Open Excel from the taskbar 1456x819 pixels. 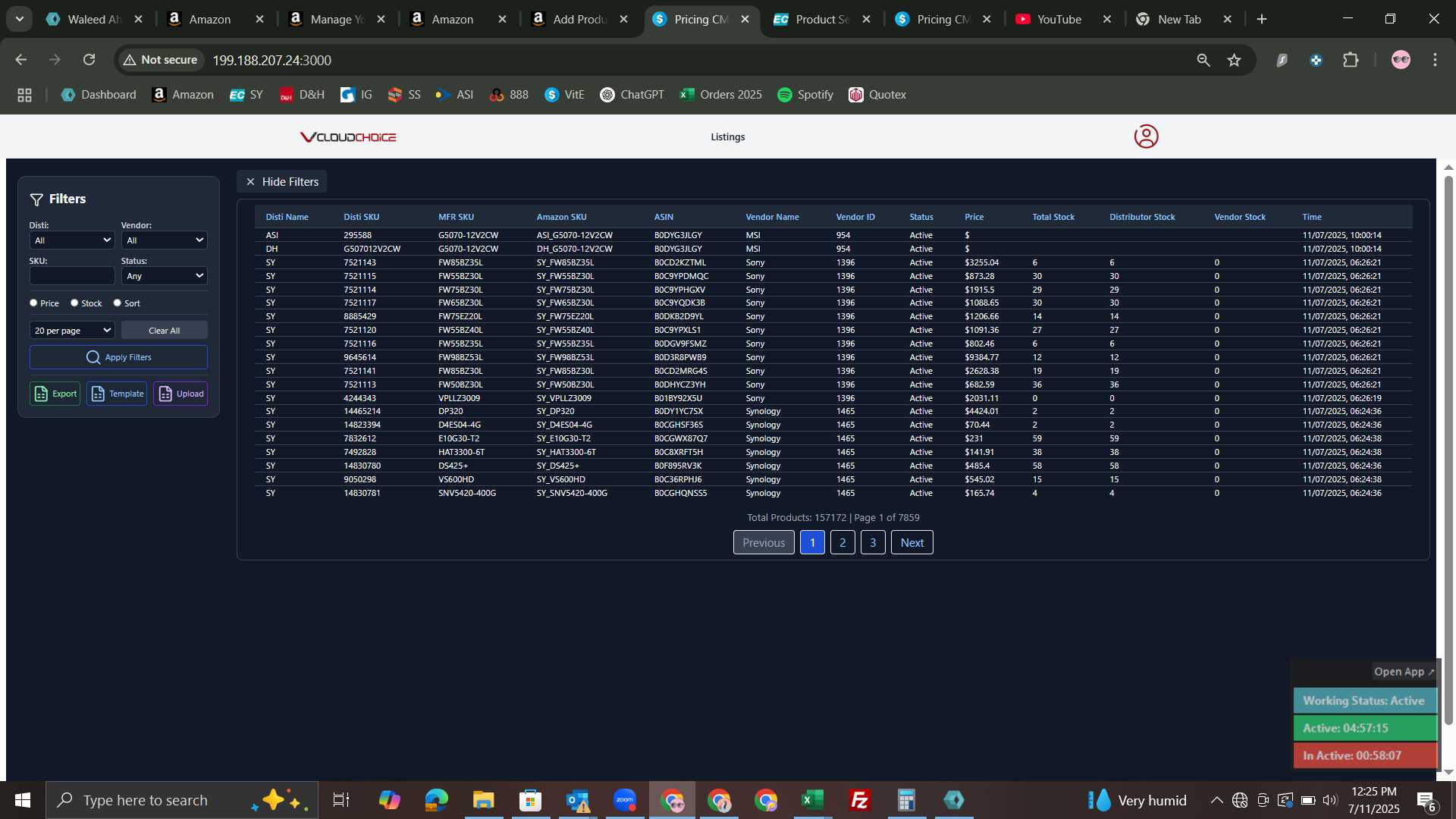point(812,800)
